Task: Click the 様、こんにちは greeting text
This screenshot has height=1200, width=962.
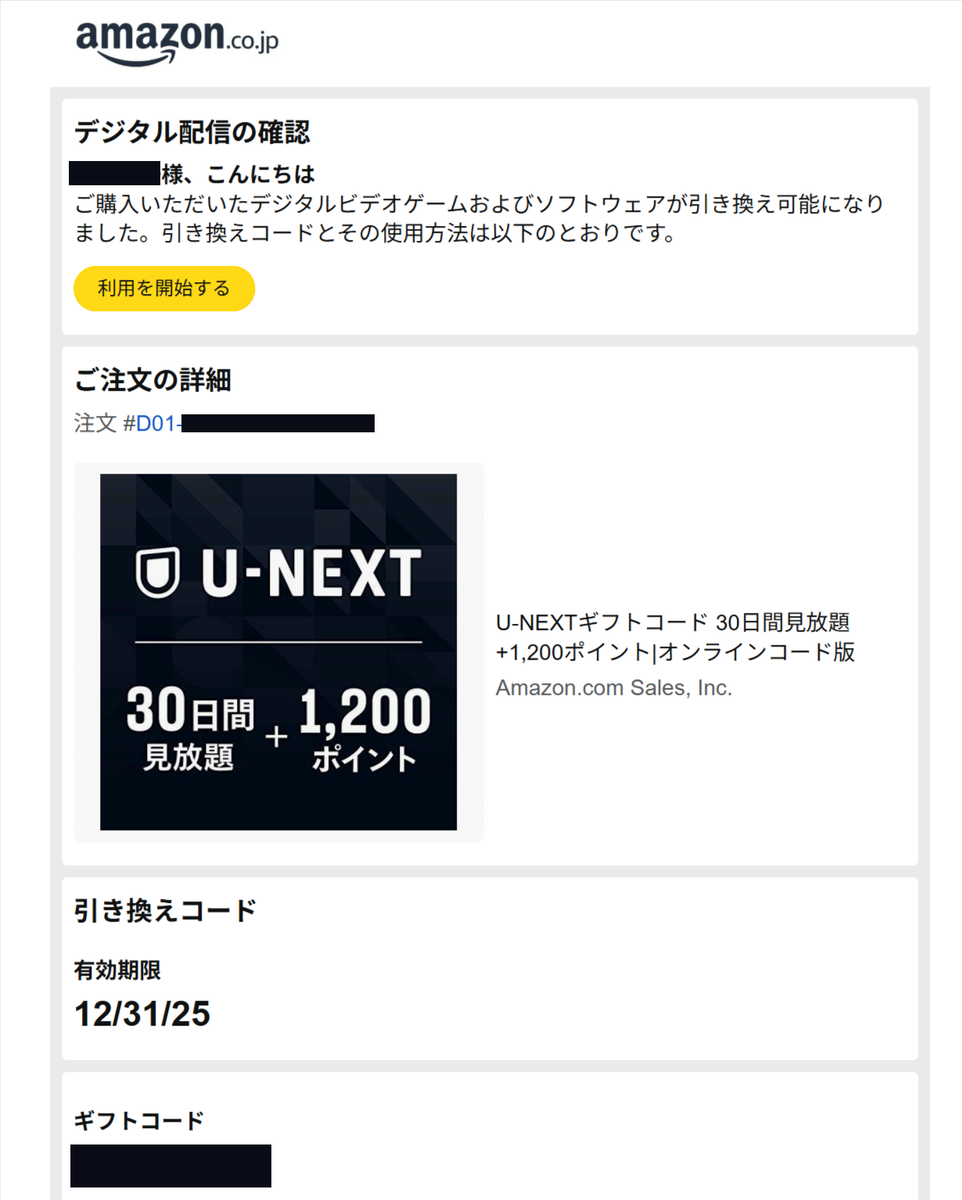Action: pos(238,174)
